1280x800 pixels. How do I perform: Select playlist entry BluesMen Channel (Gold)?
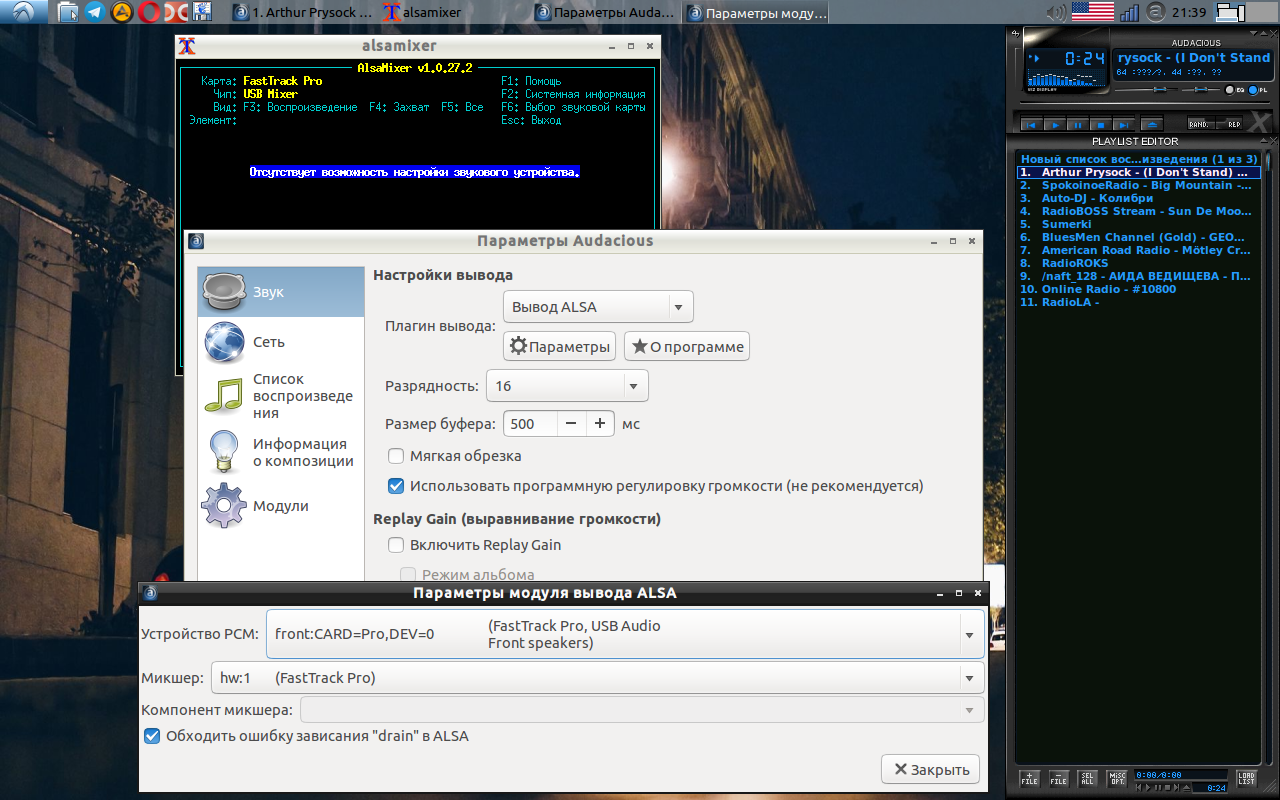point(1139,237)
